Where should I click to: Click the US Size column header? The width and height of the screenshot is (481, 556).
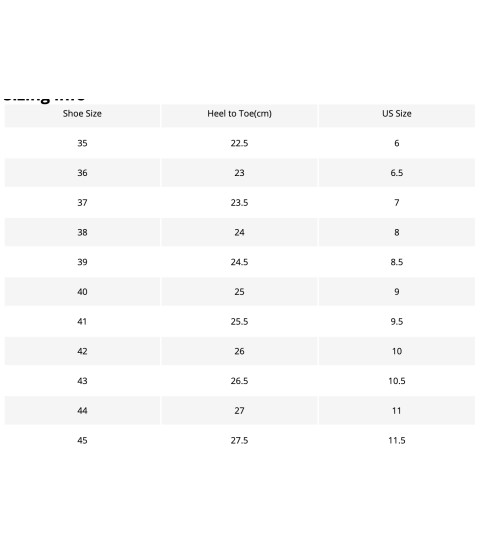397,114
